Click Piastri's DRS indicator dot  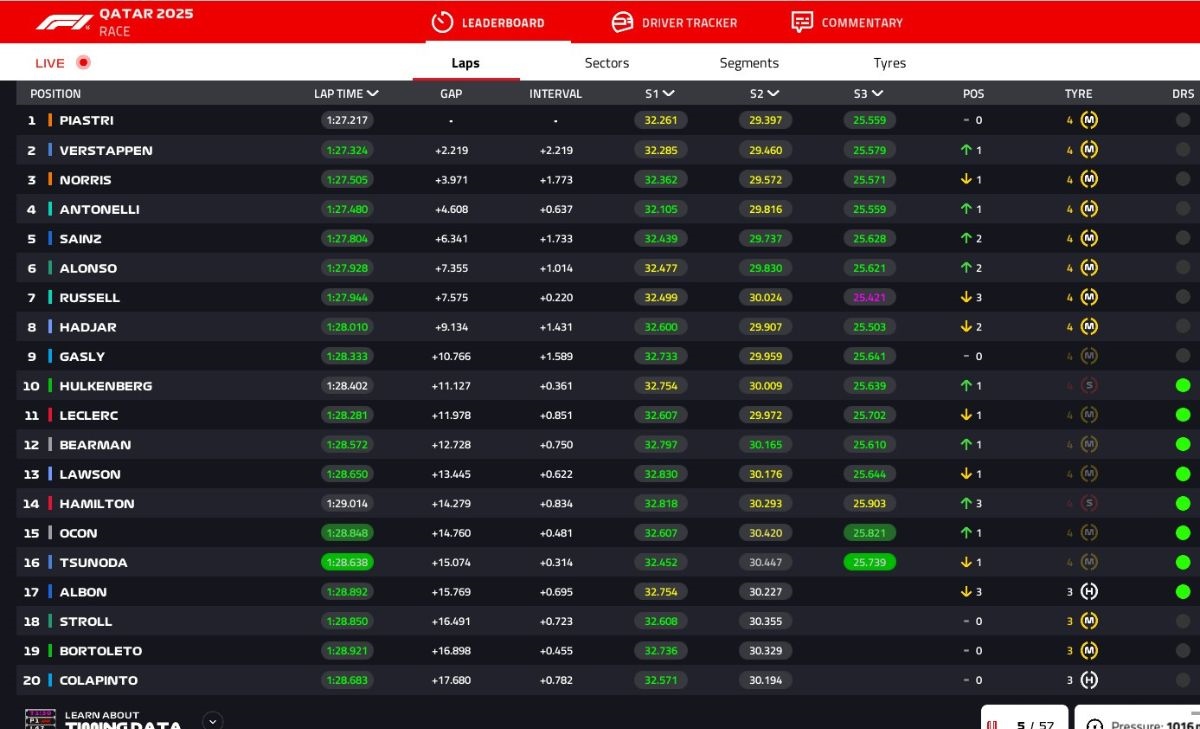click(1183, 121)
